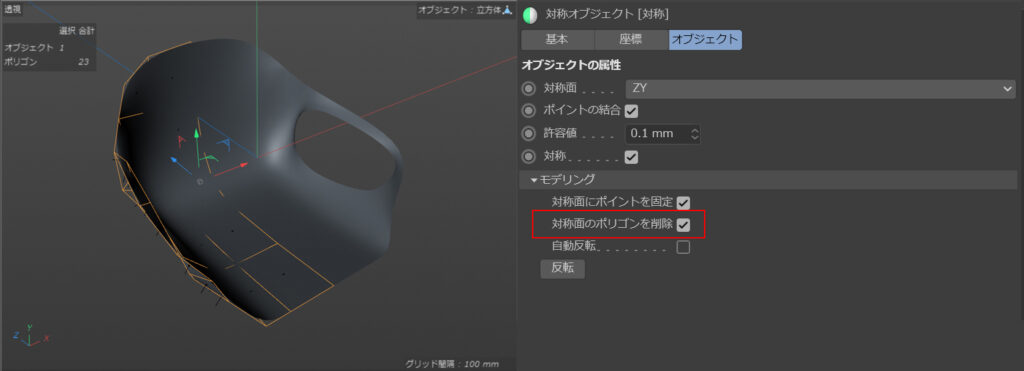Toggle 対称面にポイントを固定 checkbox
This screenshot has height=371, width=1024.
(684, 203)
